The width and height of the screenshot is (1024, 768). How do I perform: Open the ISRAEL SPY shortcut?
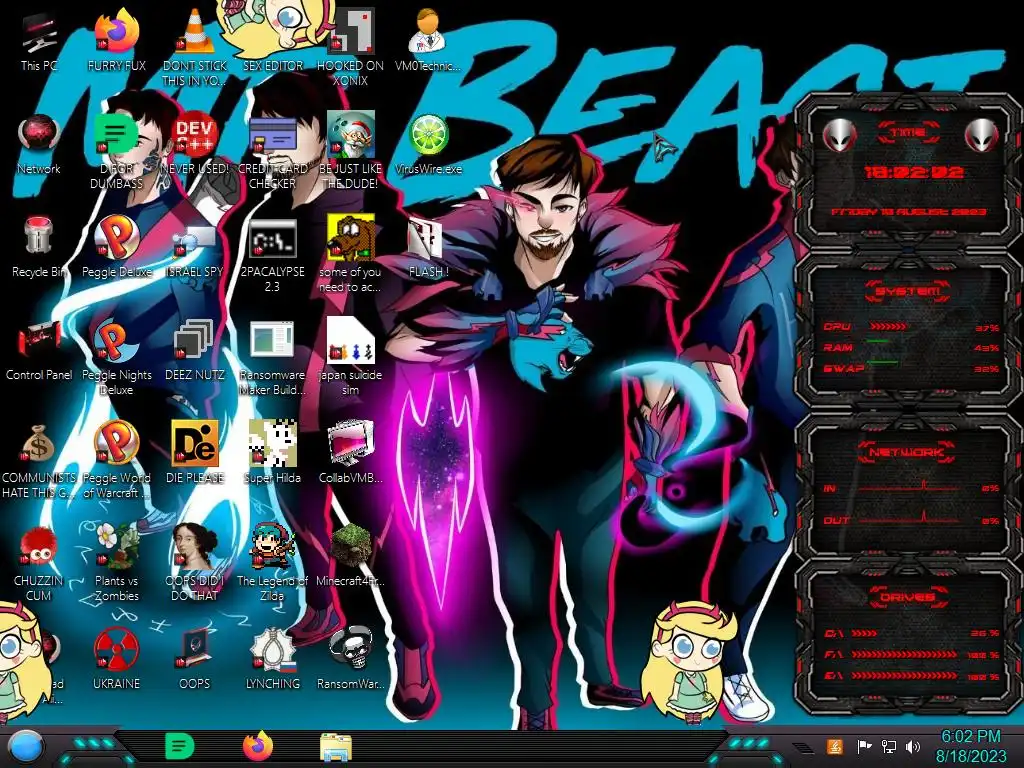(x=195, y=247)
